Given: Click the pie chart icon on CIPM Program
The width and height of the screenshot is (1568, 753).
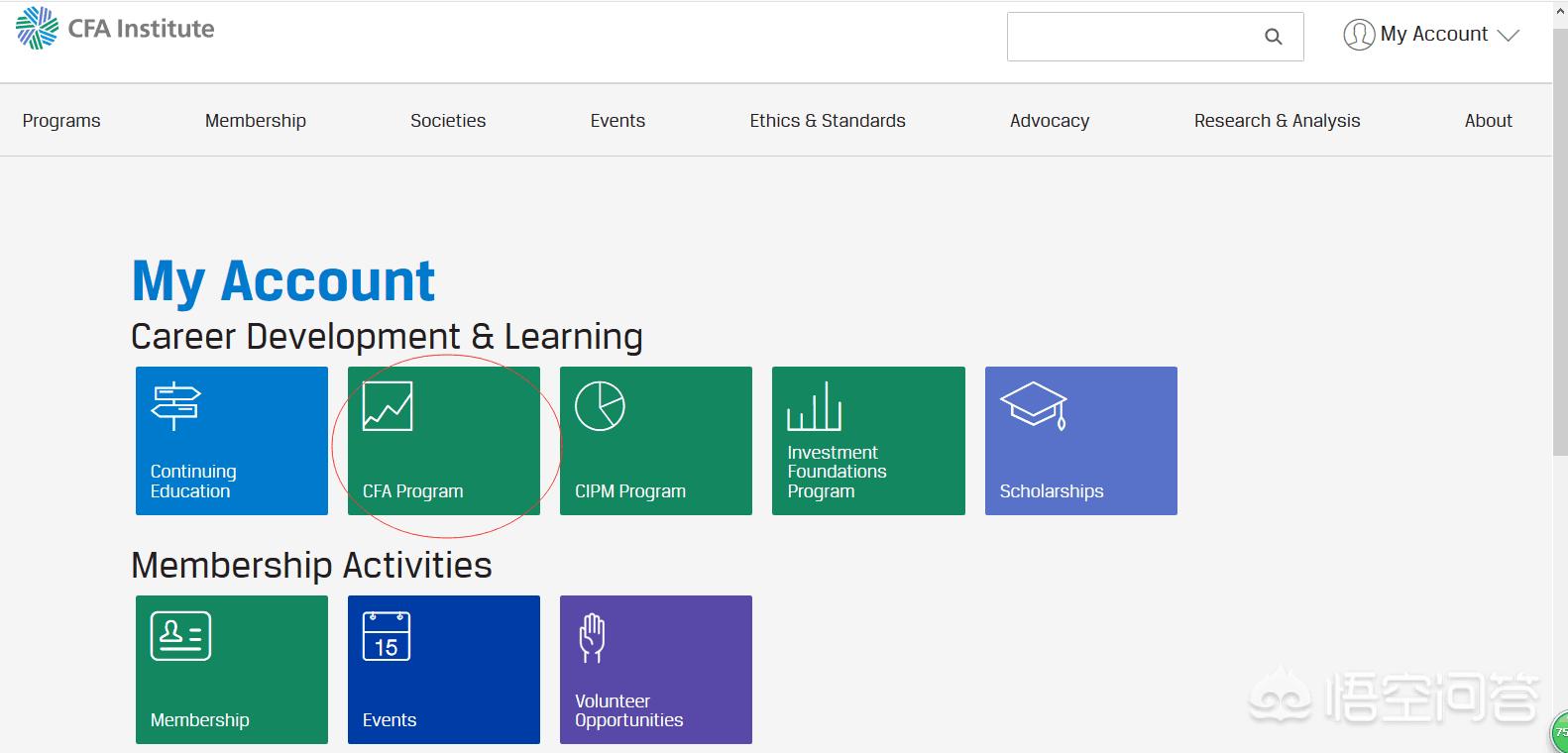Looking at the screenshot, I should tap(600, 406).
